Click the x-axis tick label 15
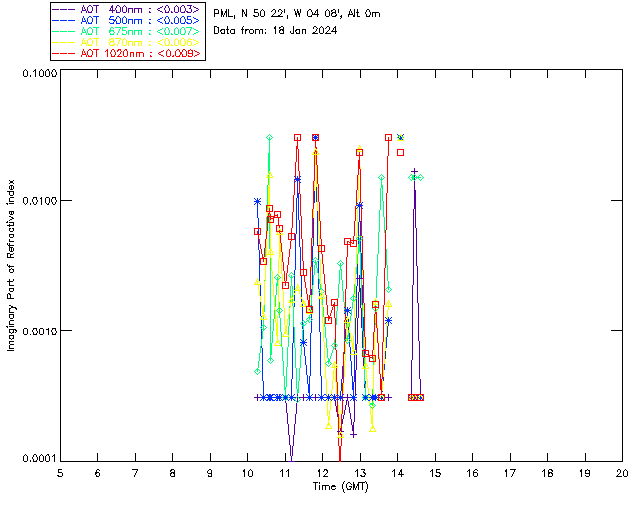The image size is (640, 512). point(435,473)
